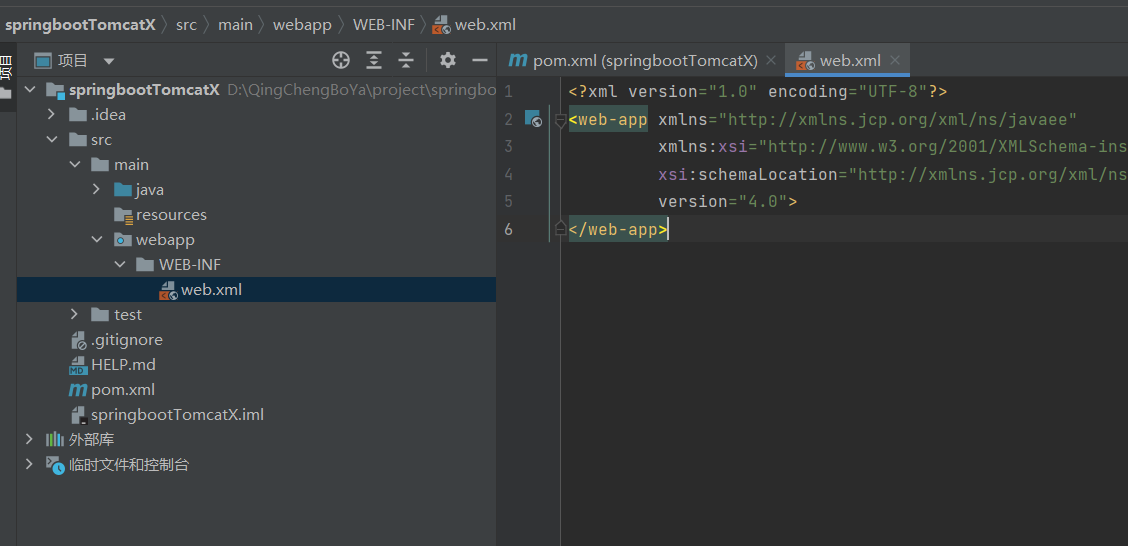This screenshot has height=546, width=1128.
Task: Collapse the webapp folder arrow
Action: (97, 240)
